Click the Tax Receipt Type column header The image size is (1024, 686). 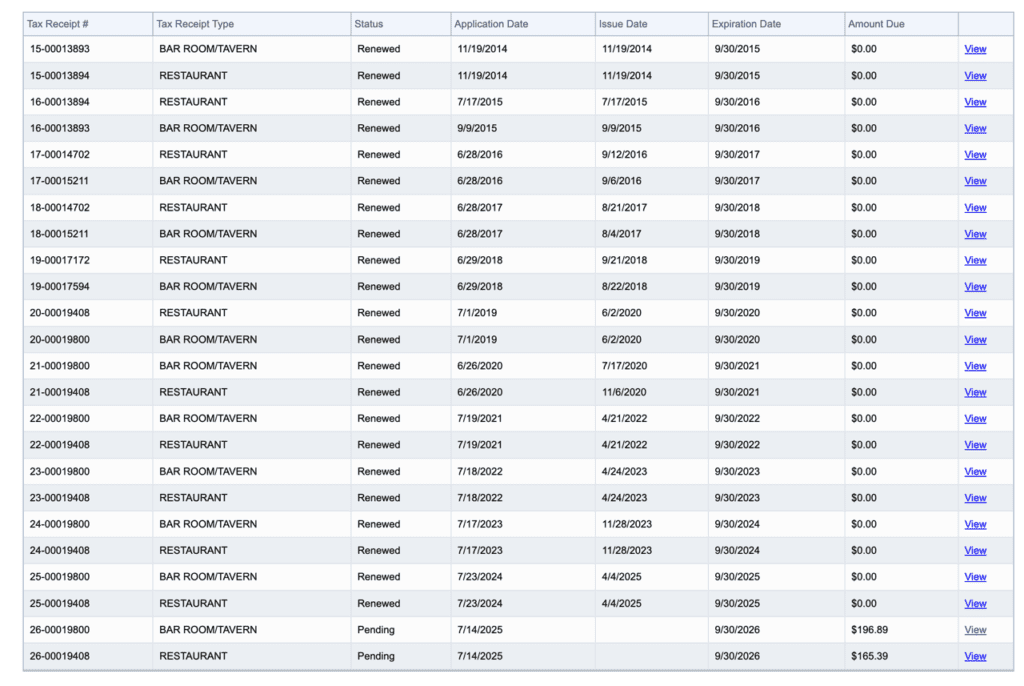pos(195,24)
